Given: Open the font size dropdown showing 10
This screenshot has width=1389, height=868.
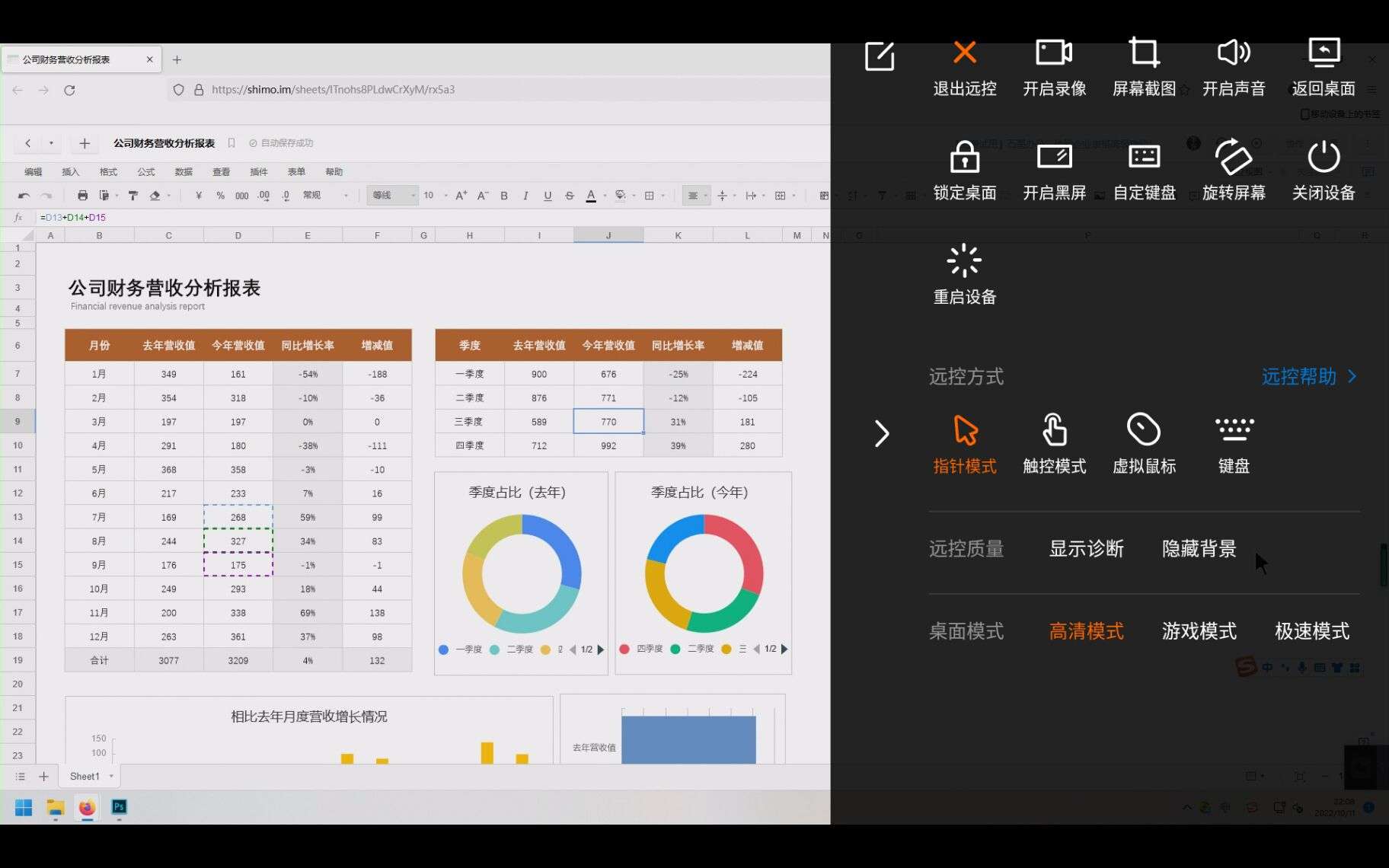Looking at the screenshot, I should pyautogui.click(x=433, y=195).
